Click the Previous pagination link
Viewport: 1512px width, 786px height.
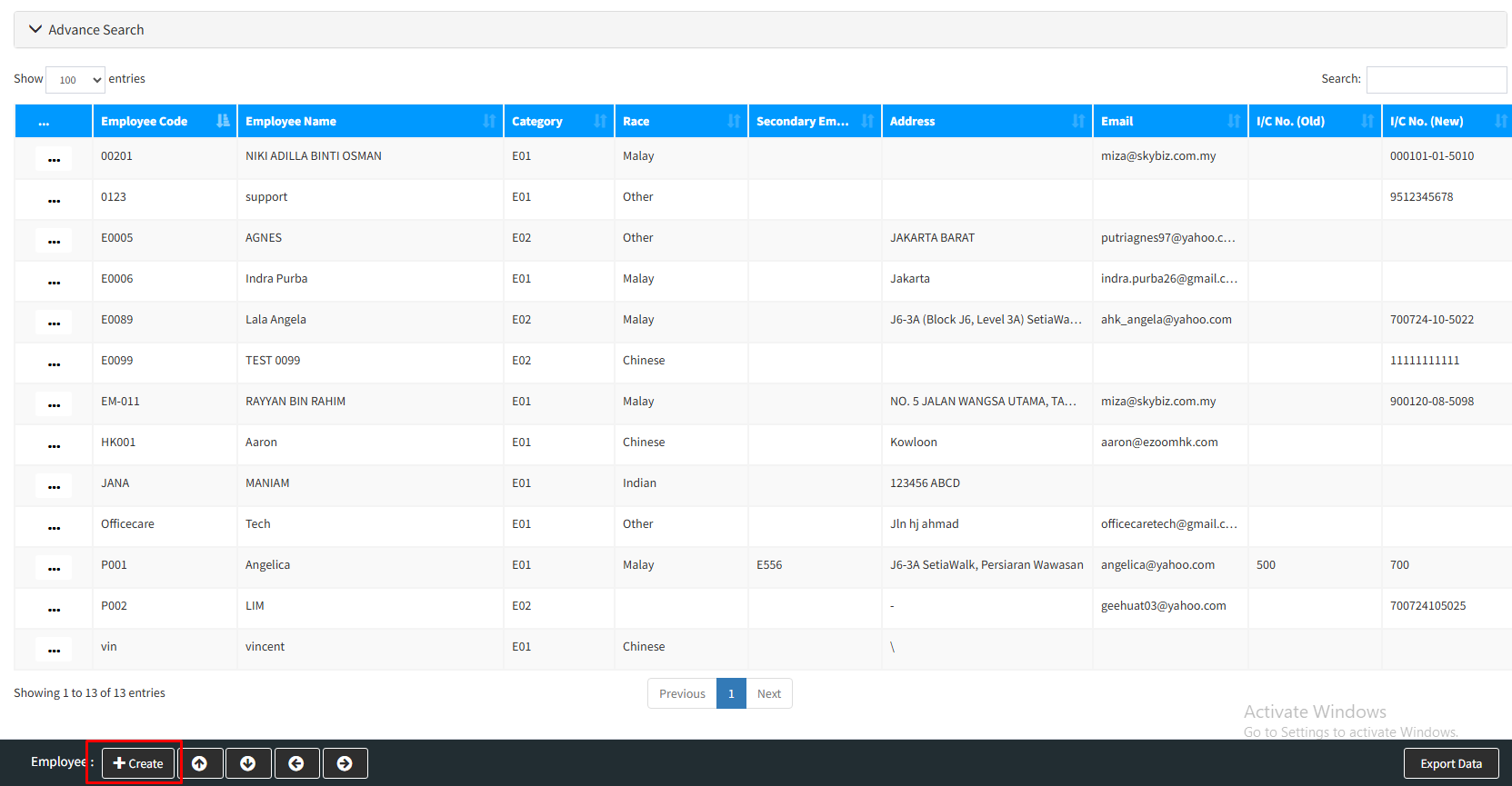682,693
